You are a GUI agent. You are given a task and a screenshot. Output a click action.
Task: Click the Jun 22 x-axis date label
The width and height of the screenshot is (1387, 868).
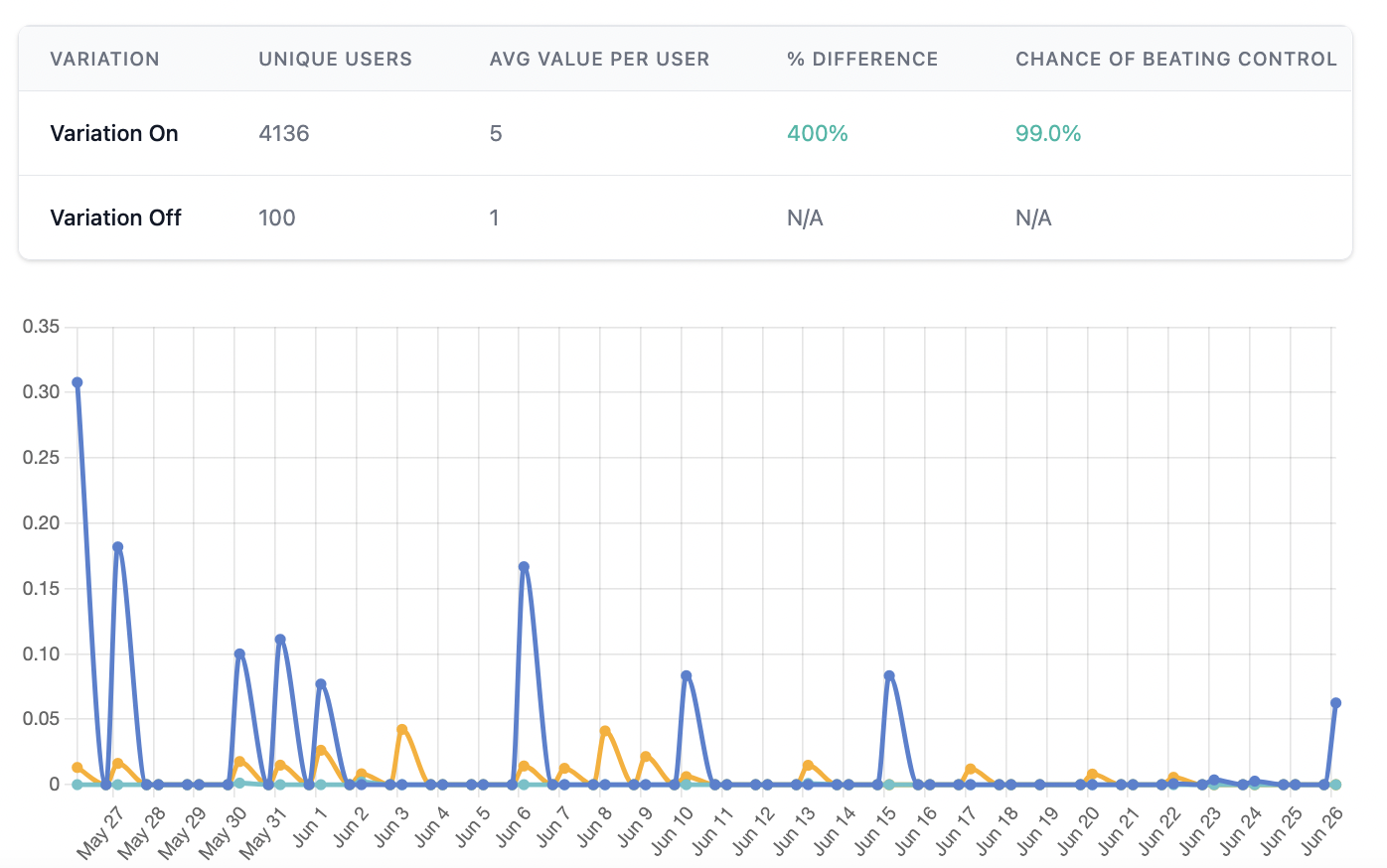[x=1158, y=831]
